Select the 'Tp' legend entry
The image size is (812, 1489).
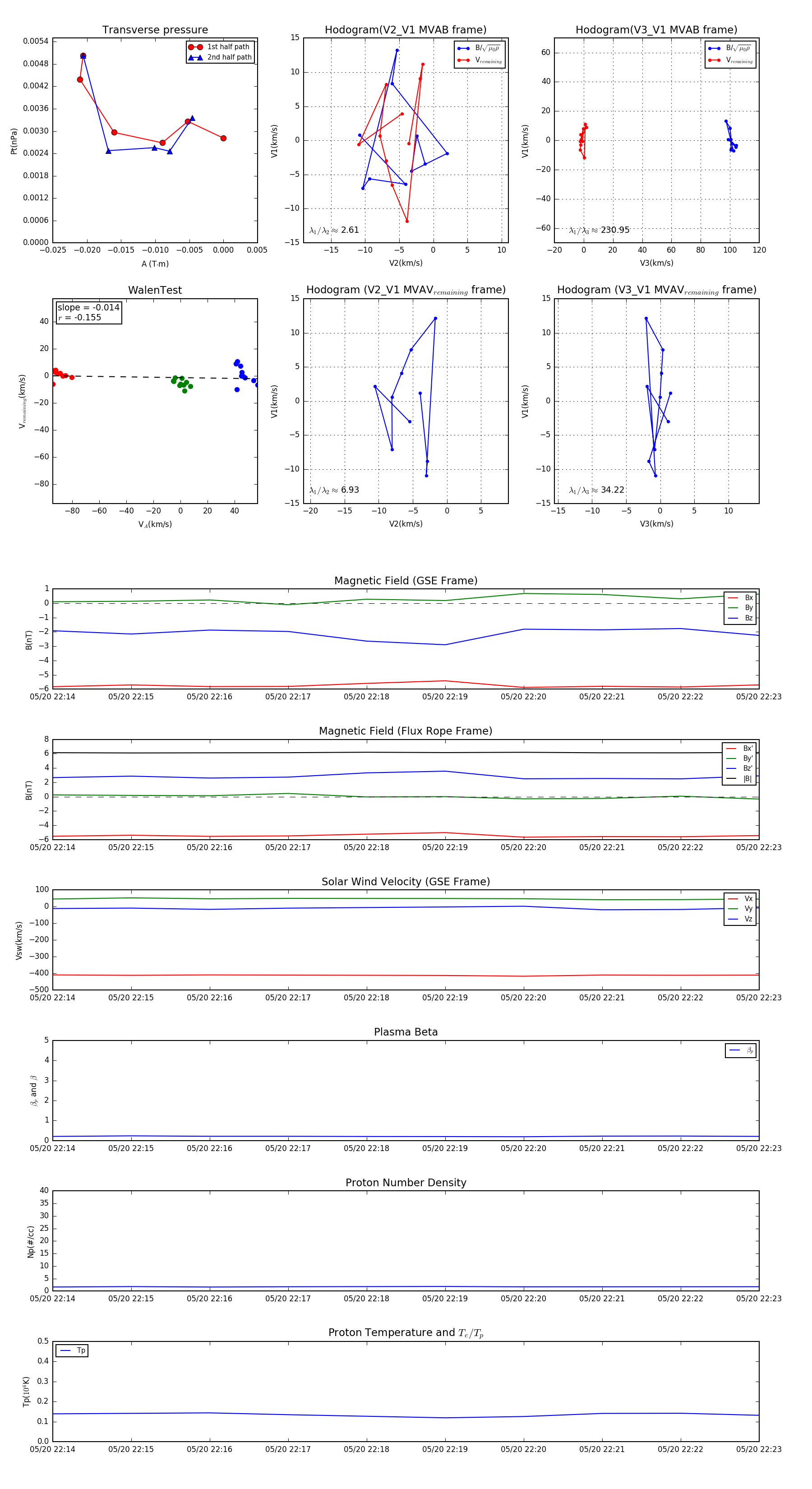(x=72, y=1350)
